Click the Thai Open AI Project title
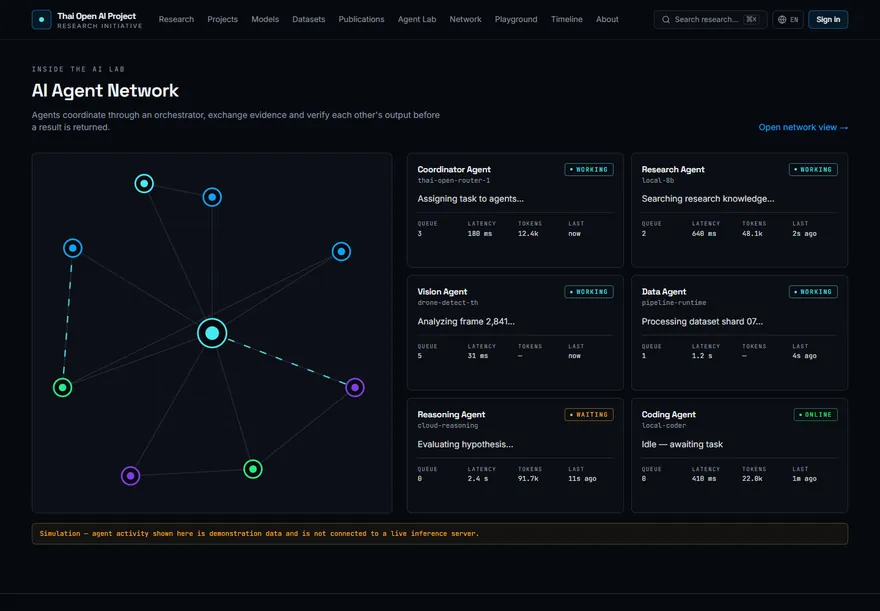 [97, 16]
